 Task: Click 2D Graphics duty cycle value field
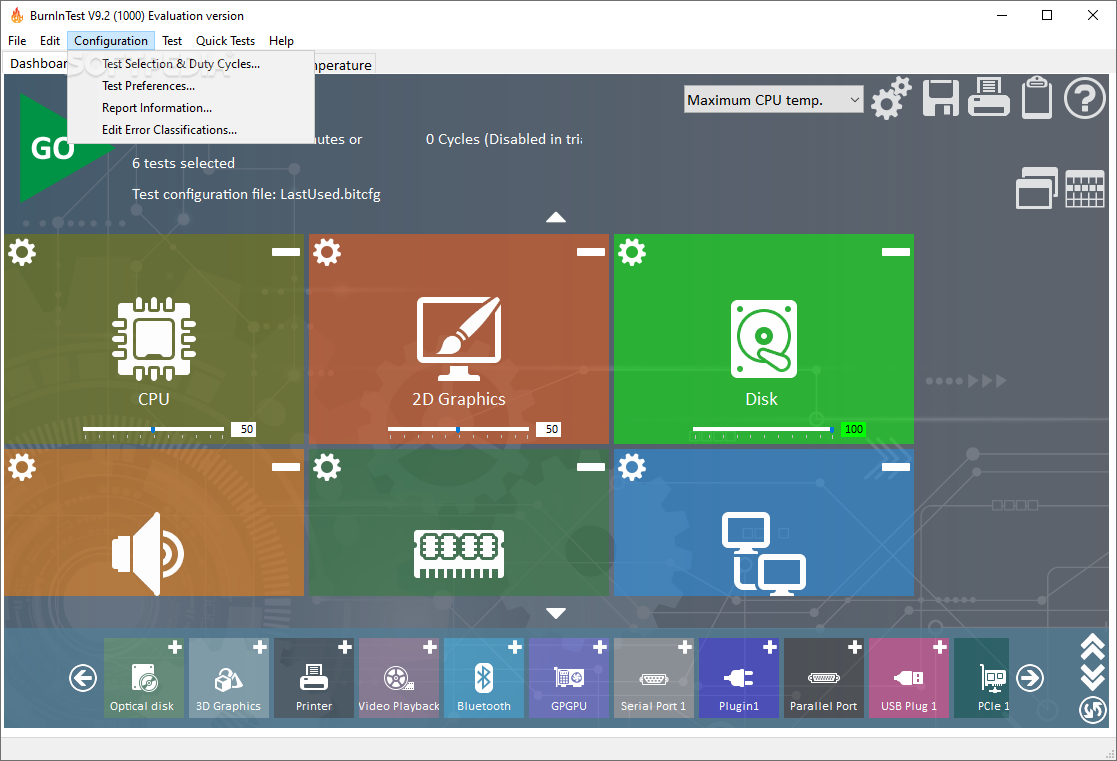[549, 429]
